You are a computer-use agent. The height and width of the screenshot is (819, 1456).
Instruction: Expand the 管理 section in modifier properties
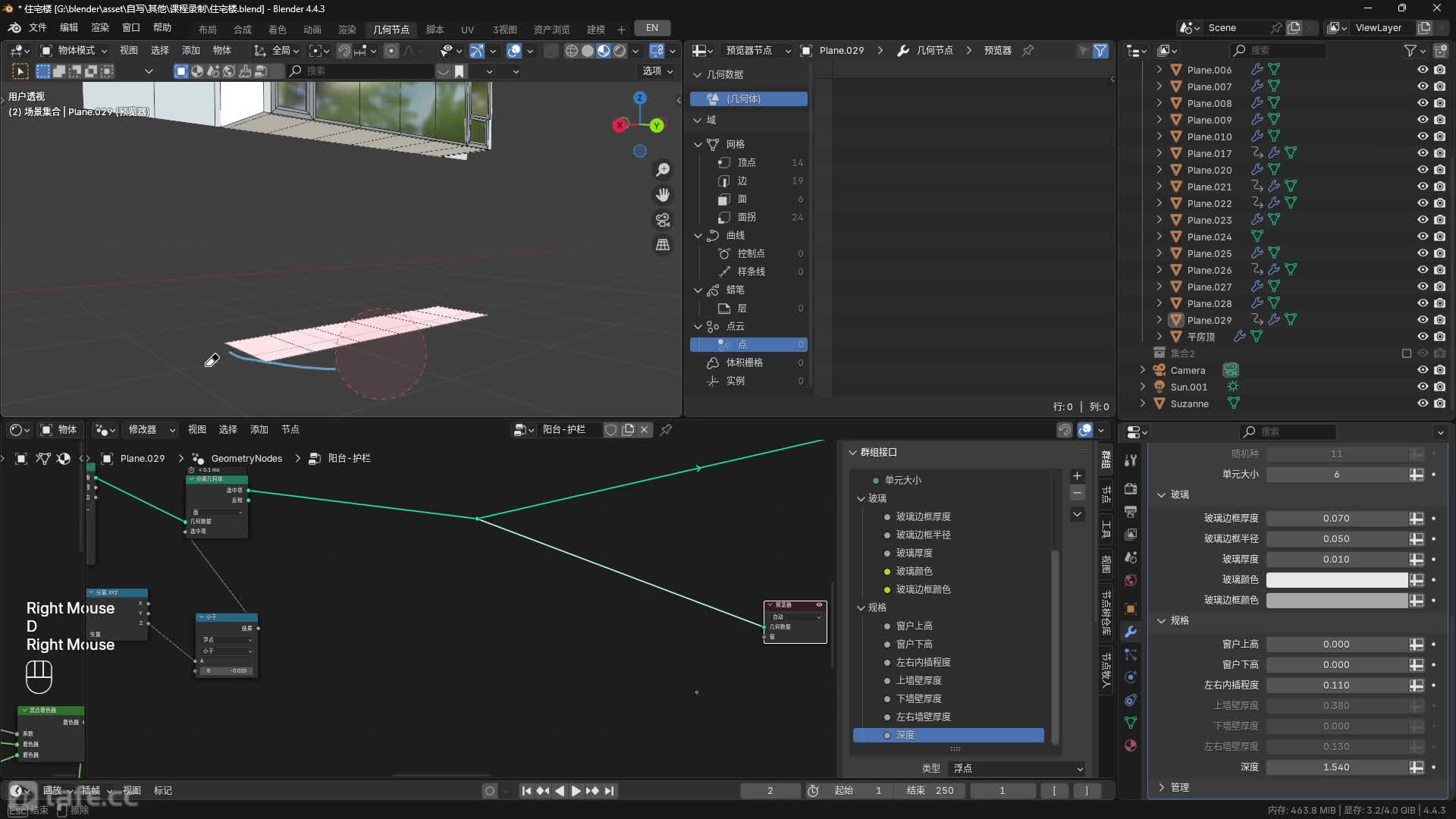tap(1161, 788)
